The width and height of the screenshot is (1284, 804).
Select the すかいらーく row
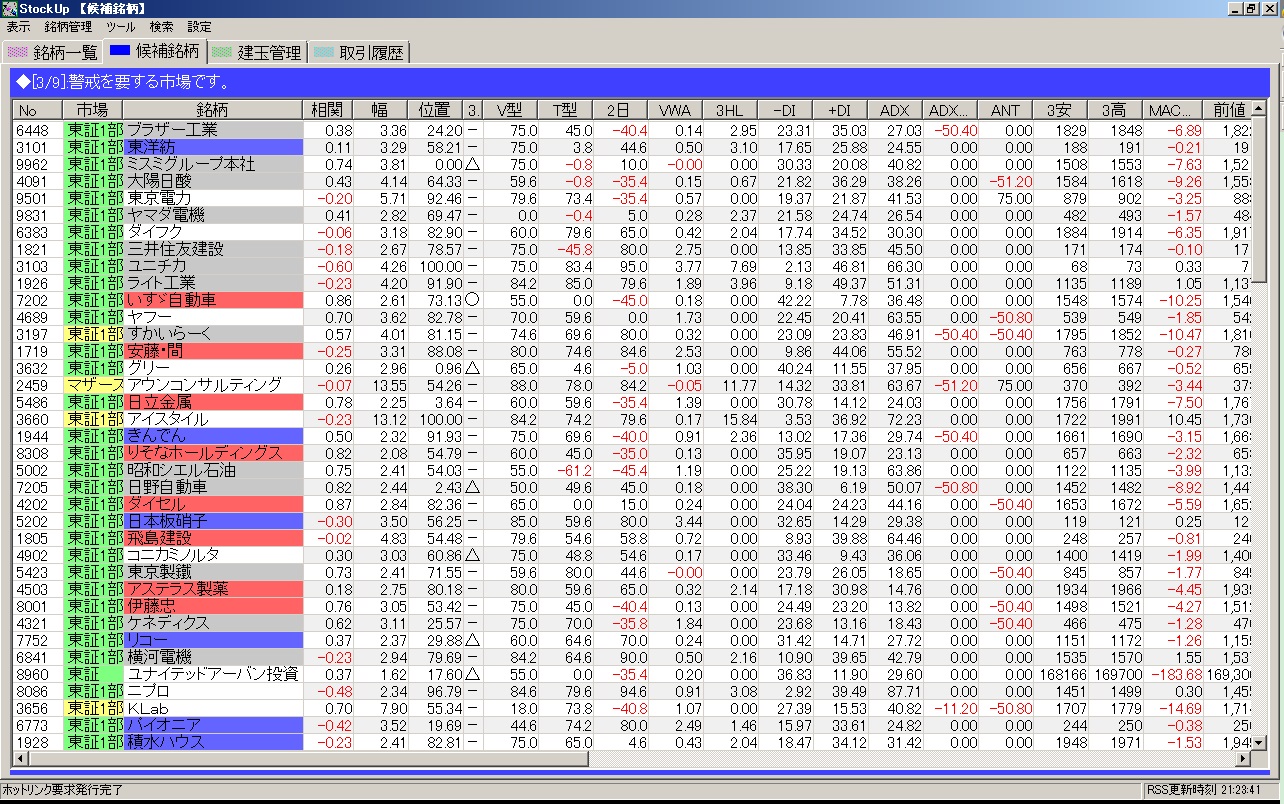coord(632,334)
